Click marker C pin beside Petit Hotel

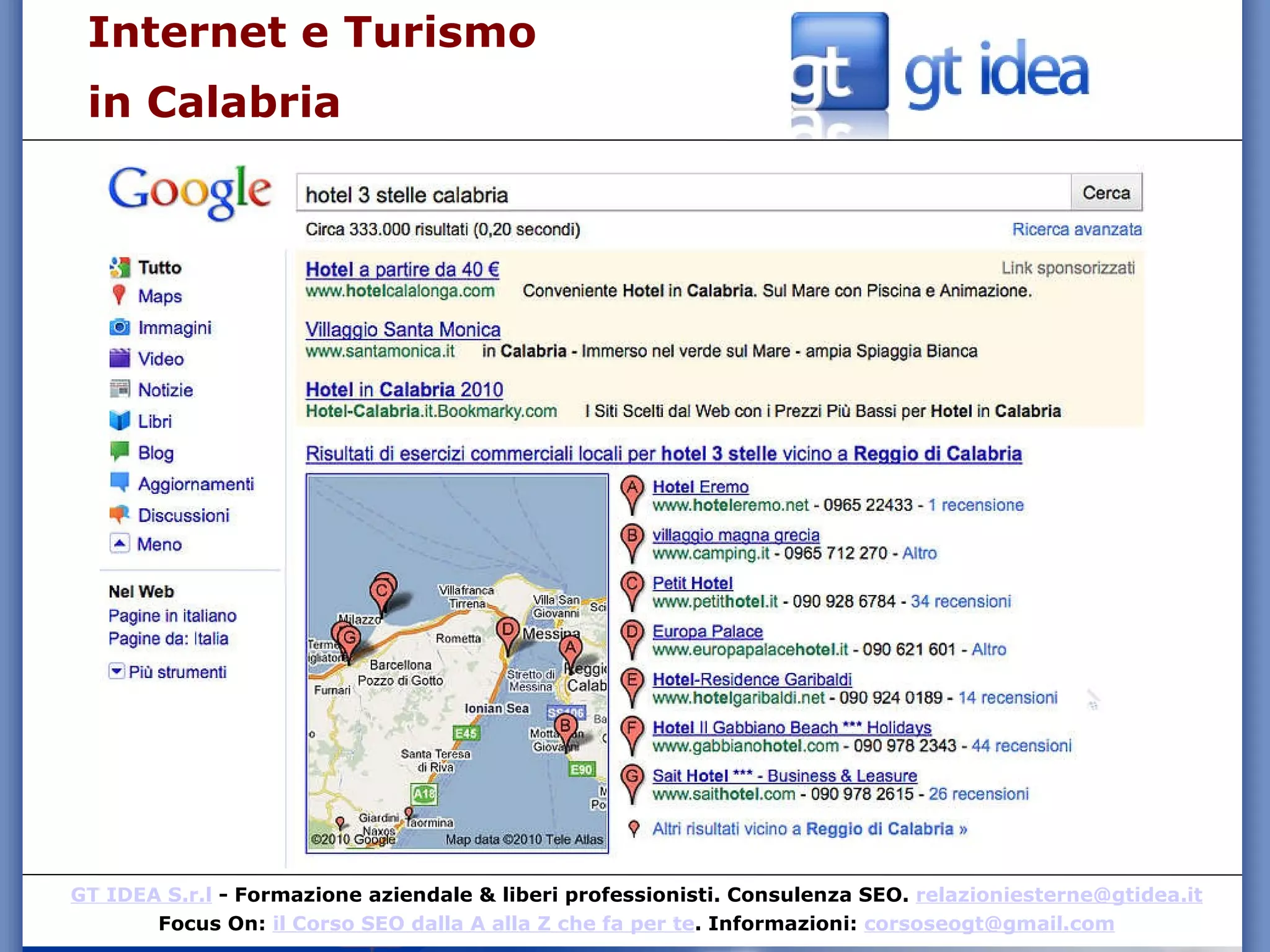[633, 592]
